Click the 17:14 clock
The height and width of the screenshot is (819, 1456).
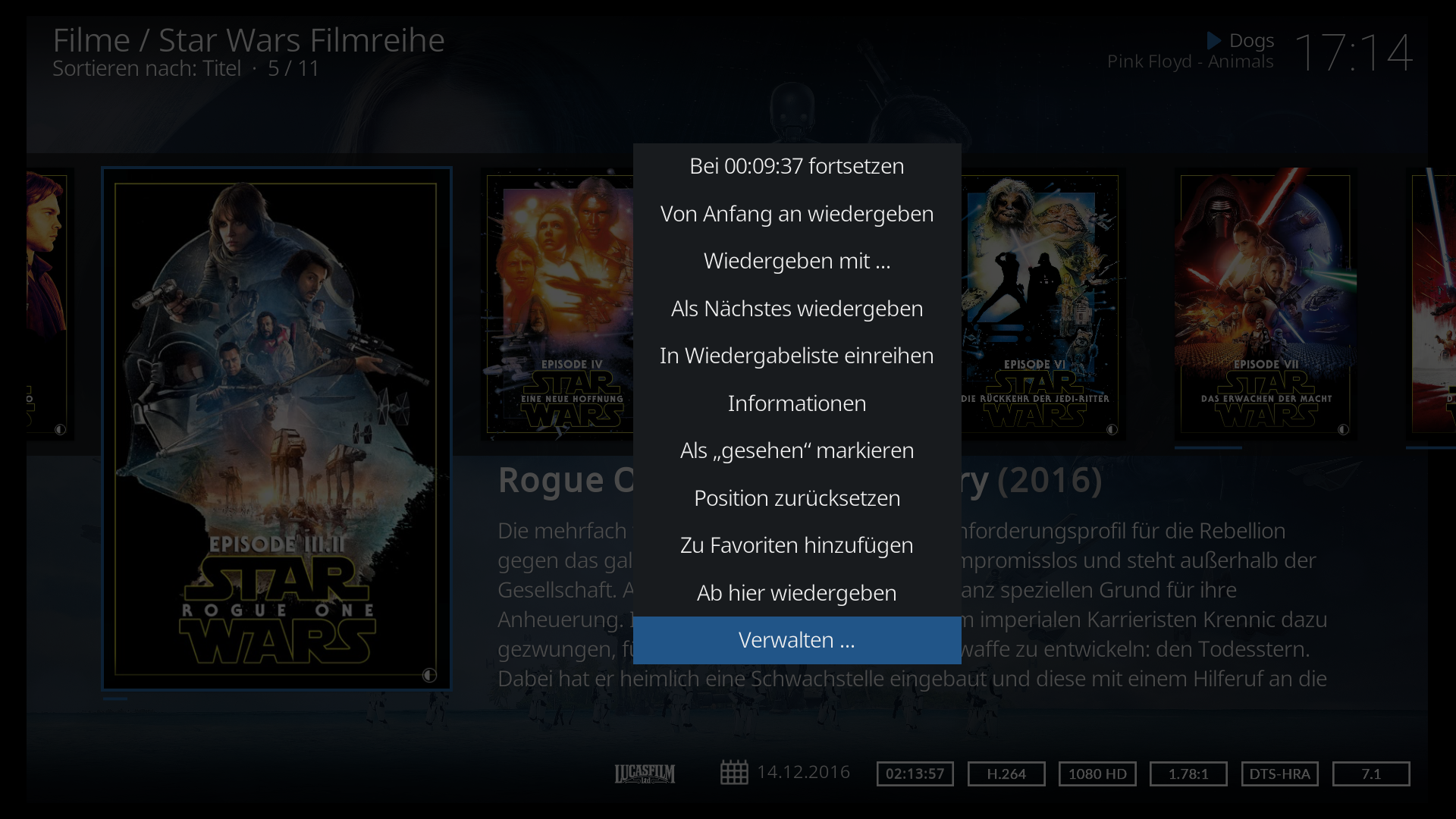1354,52
